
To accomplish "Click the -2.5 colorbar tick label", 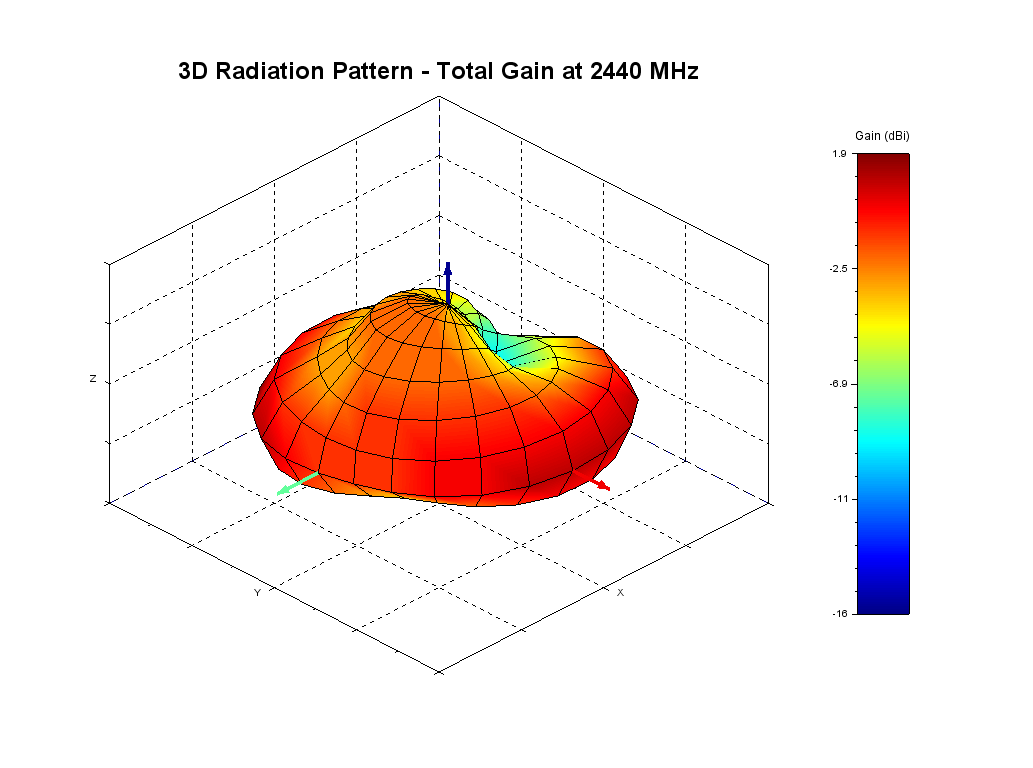I will point(838,269).
